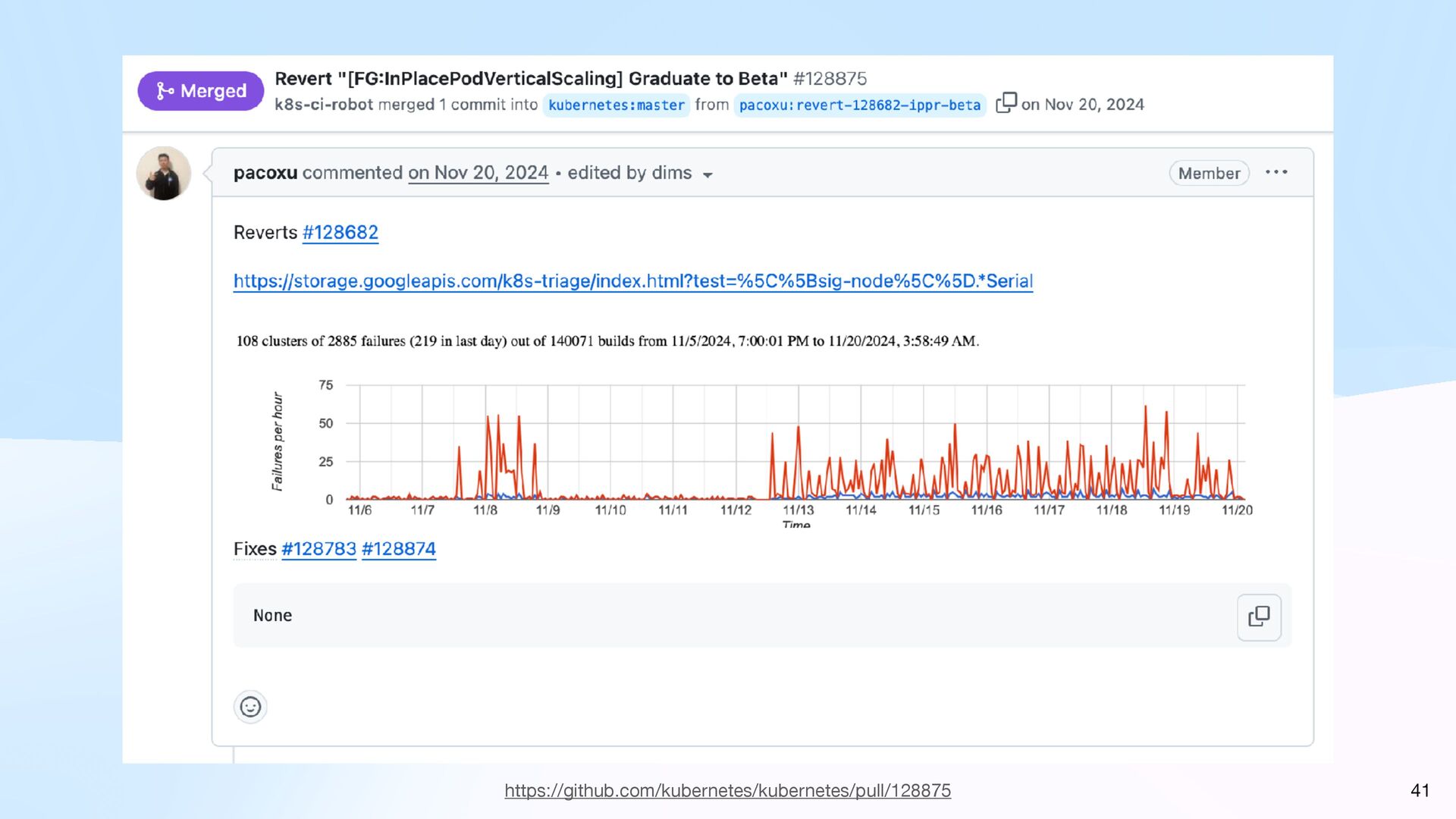Image resolution: width=1456 pixels, height=819 pixels.
Task: Click the pull request number #128875
Action: (830, 79)
